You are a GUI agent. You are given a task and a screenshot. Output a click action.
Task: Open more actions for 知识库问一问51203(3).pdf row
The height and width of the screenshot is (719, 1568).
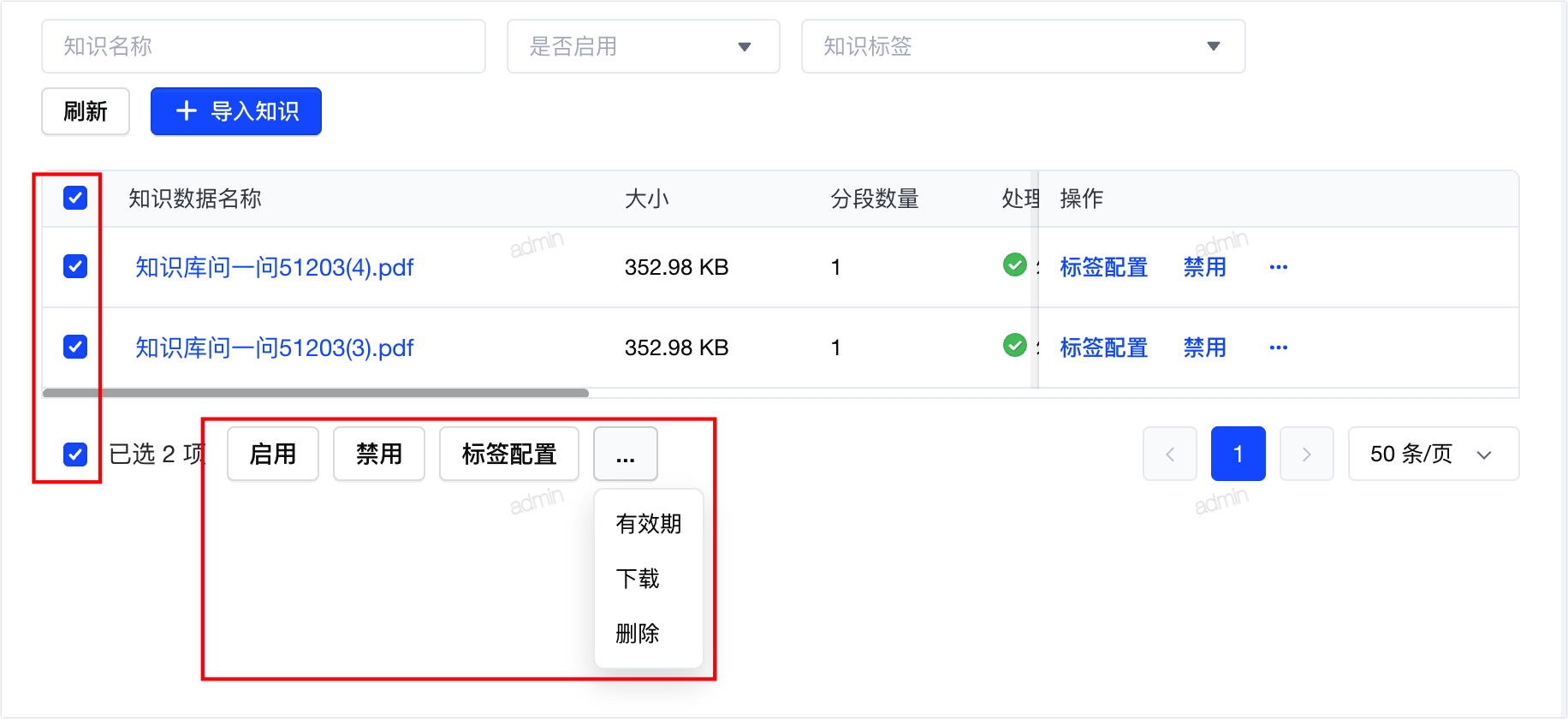pos(1278,348)
